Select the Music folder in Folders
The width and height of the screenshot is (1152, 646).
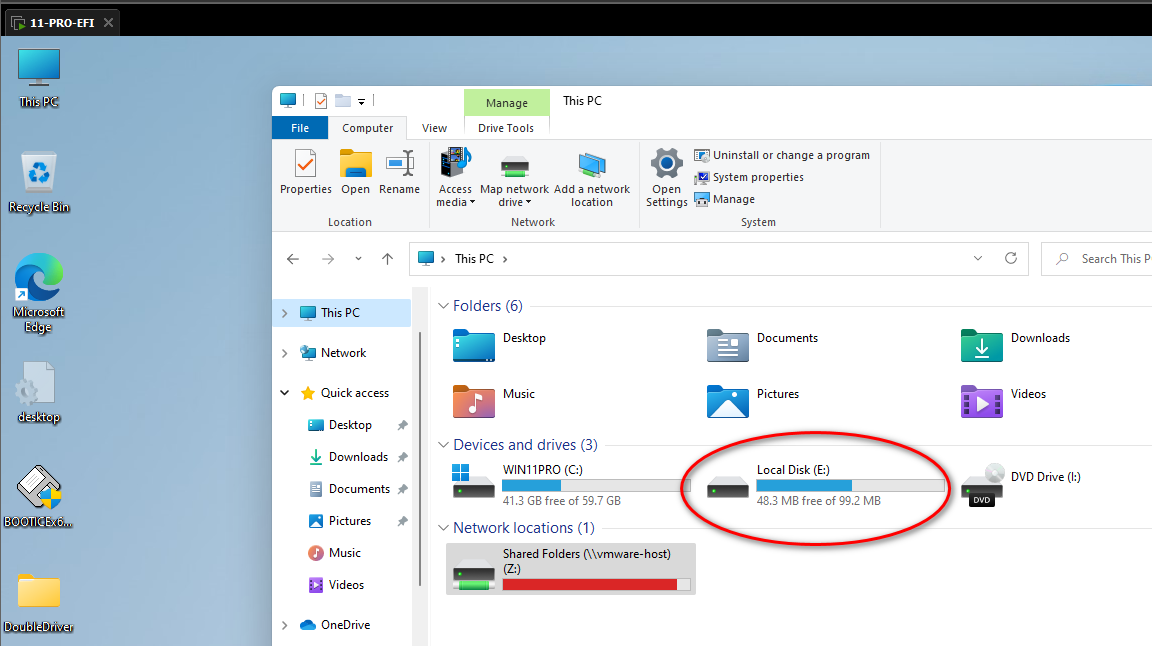point(494,401)
